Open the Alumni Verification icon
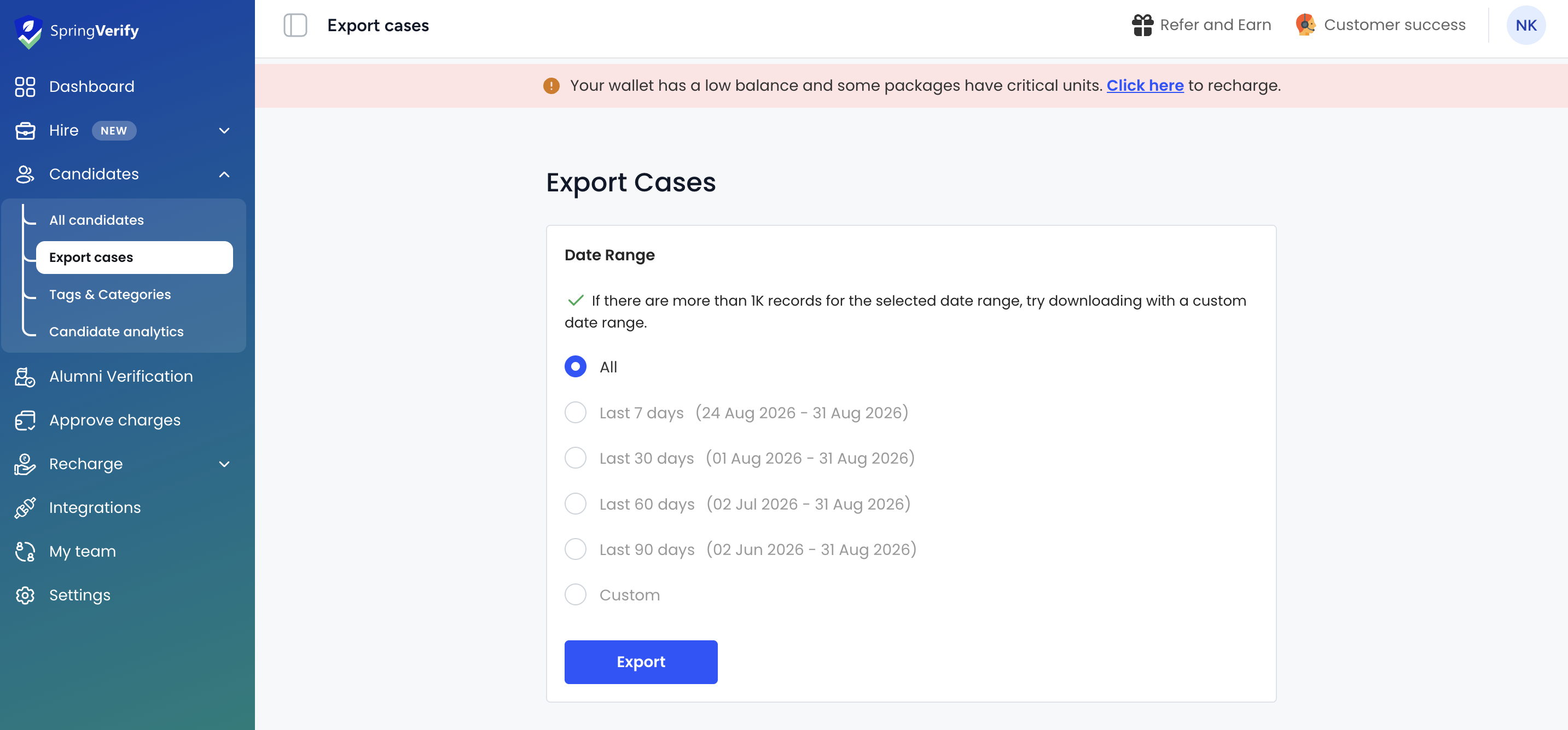 click(x=25, y=377)
